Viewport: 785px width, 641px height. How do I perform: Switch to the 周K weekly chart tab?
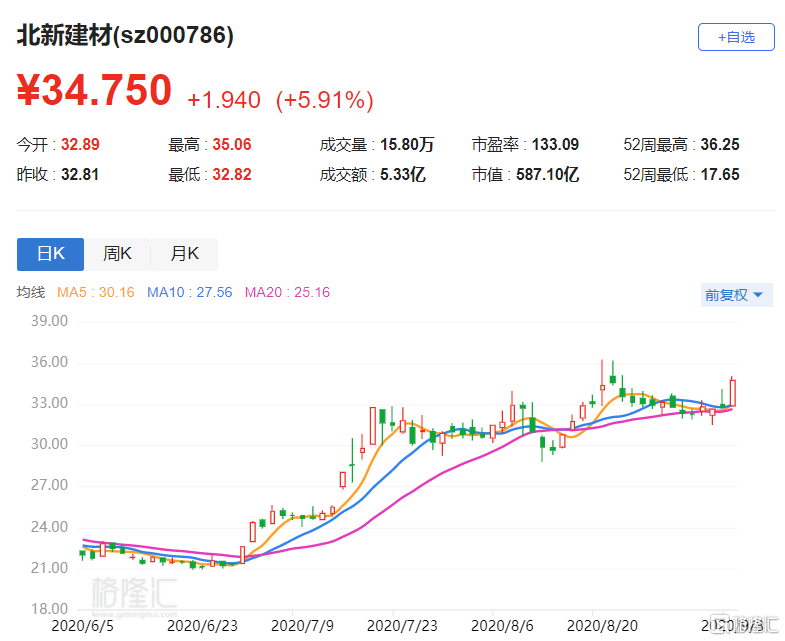pos(117,254)
